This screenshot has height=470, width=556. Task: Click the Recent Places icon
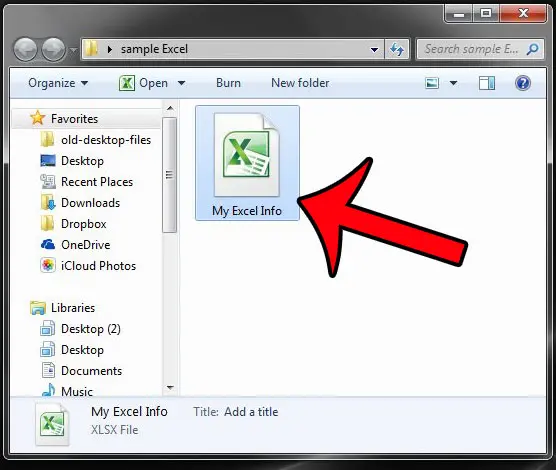coord(48,182)
